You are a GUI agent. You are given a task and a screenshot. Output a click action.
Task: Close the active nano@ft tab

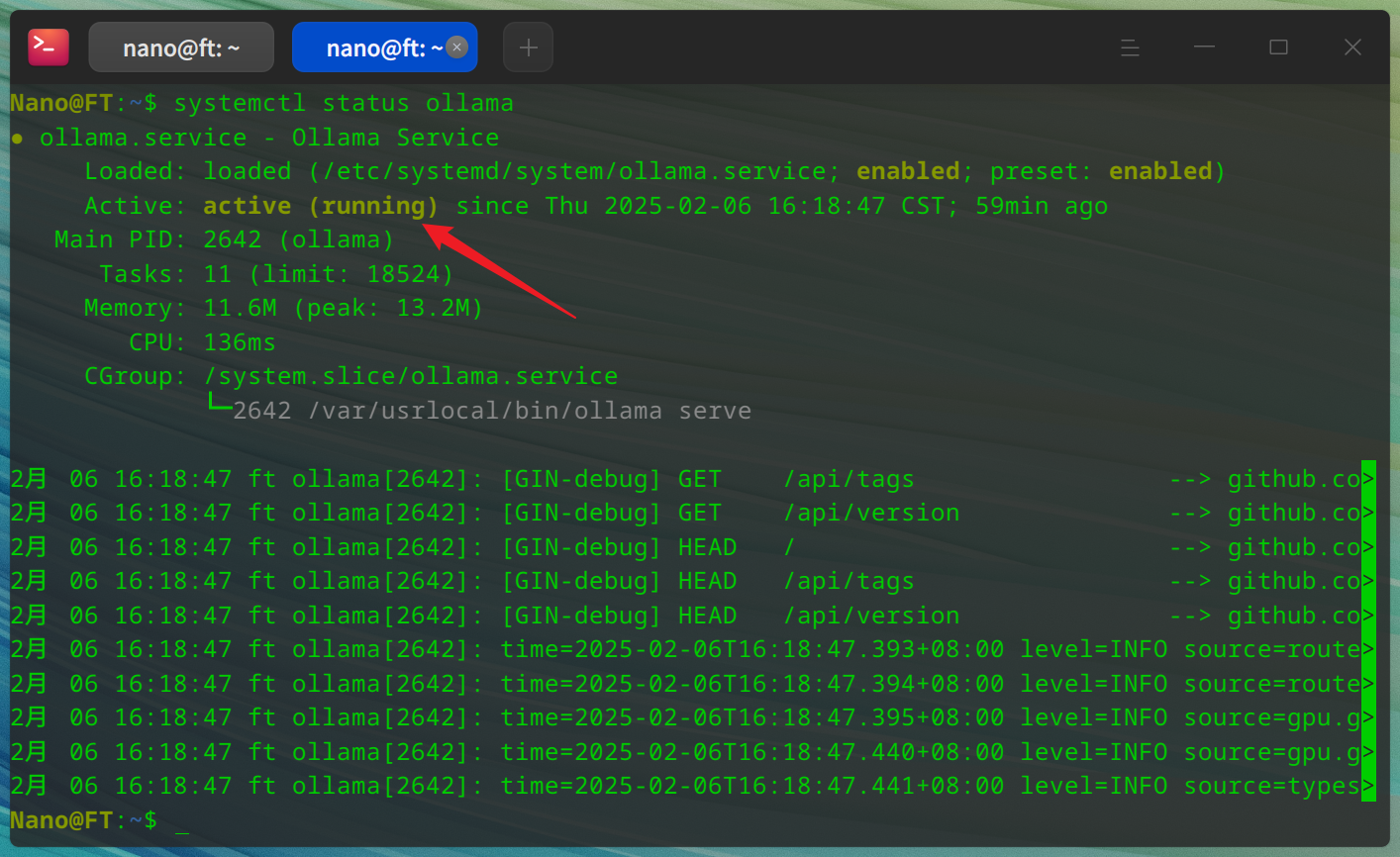point(456,47)
